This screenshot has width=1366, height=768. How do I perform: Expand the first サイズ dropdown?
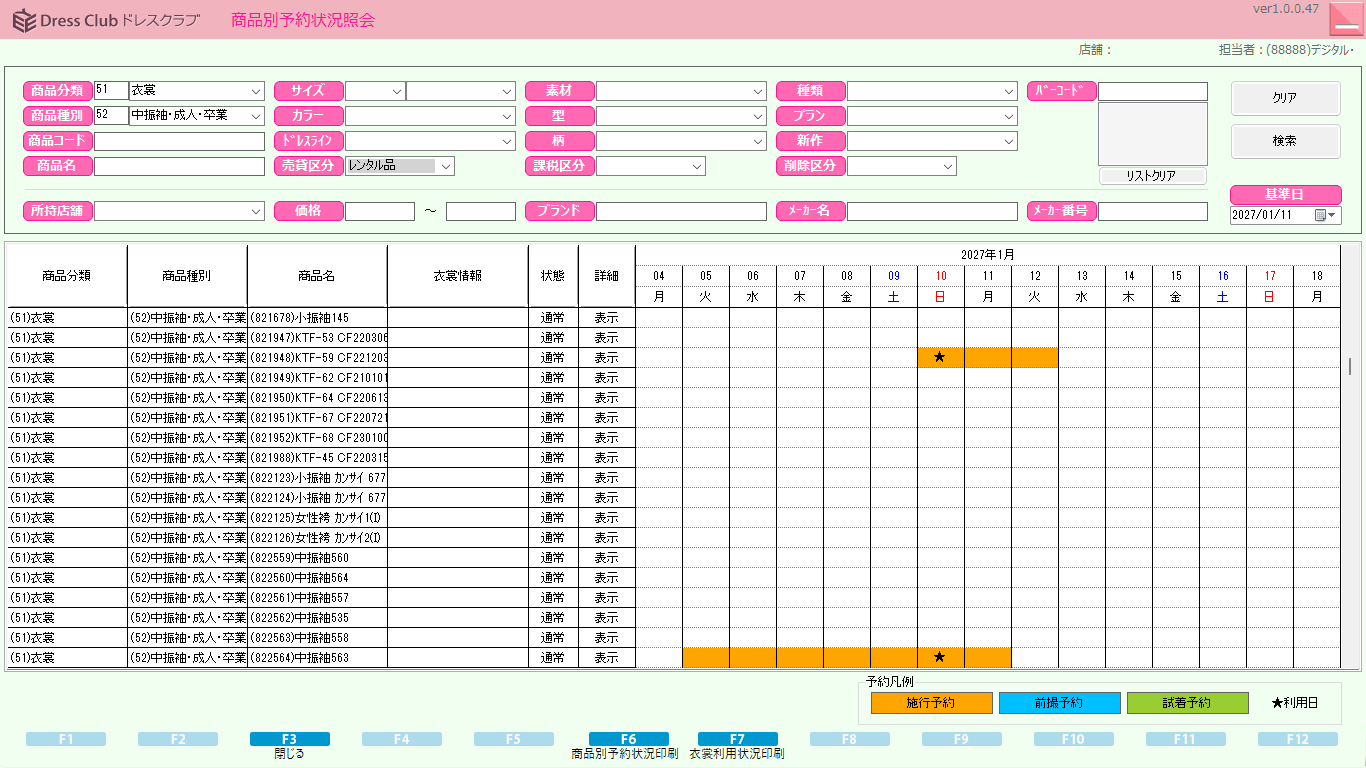click(x=397, y=91)
